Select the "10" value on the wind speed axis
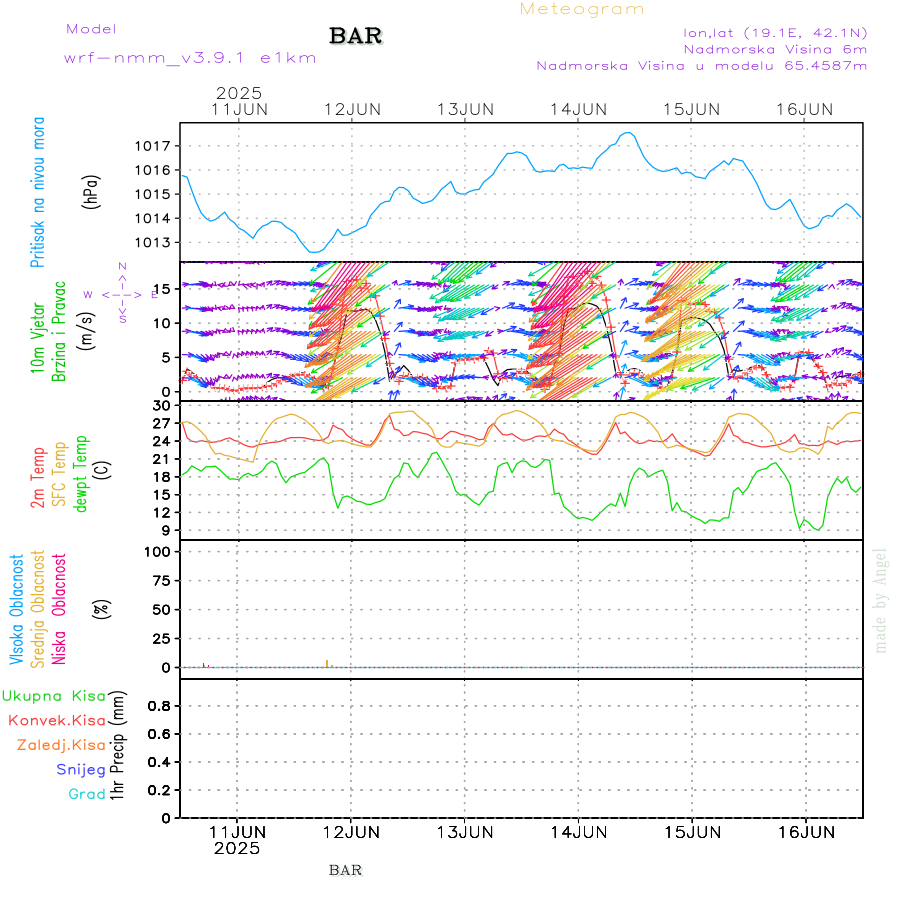900x900 pixels. coord(162,323)
